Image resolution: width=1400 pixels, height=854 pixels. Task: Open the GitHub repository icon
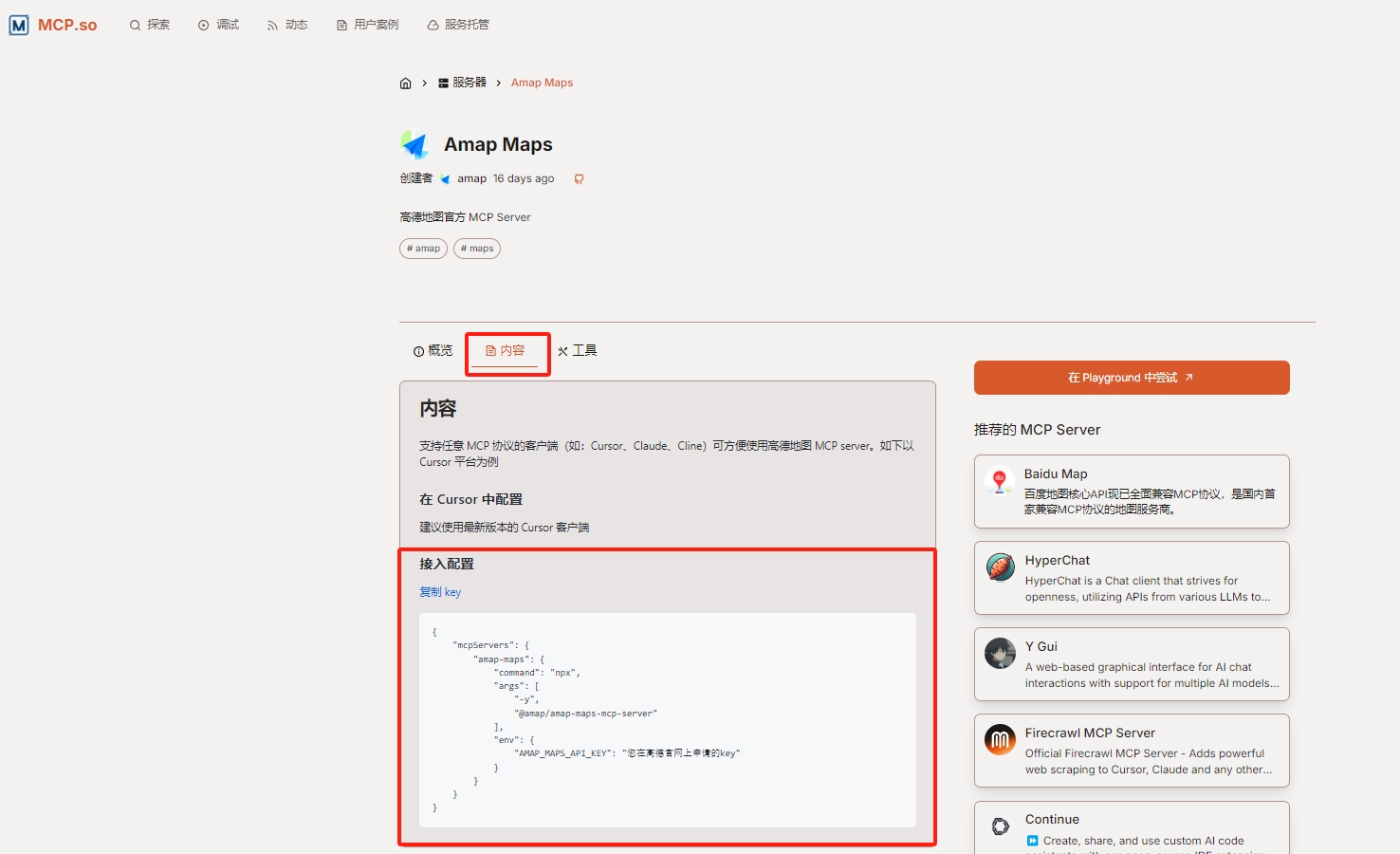click(x=579, y=178)
